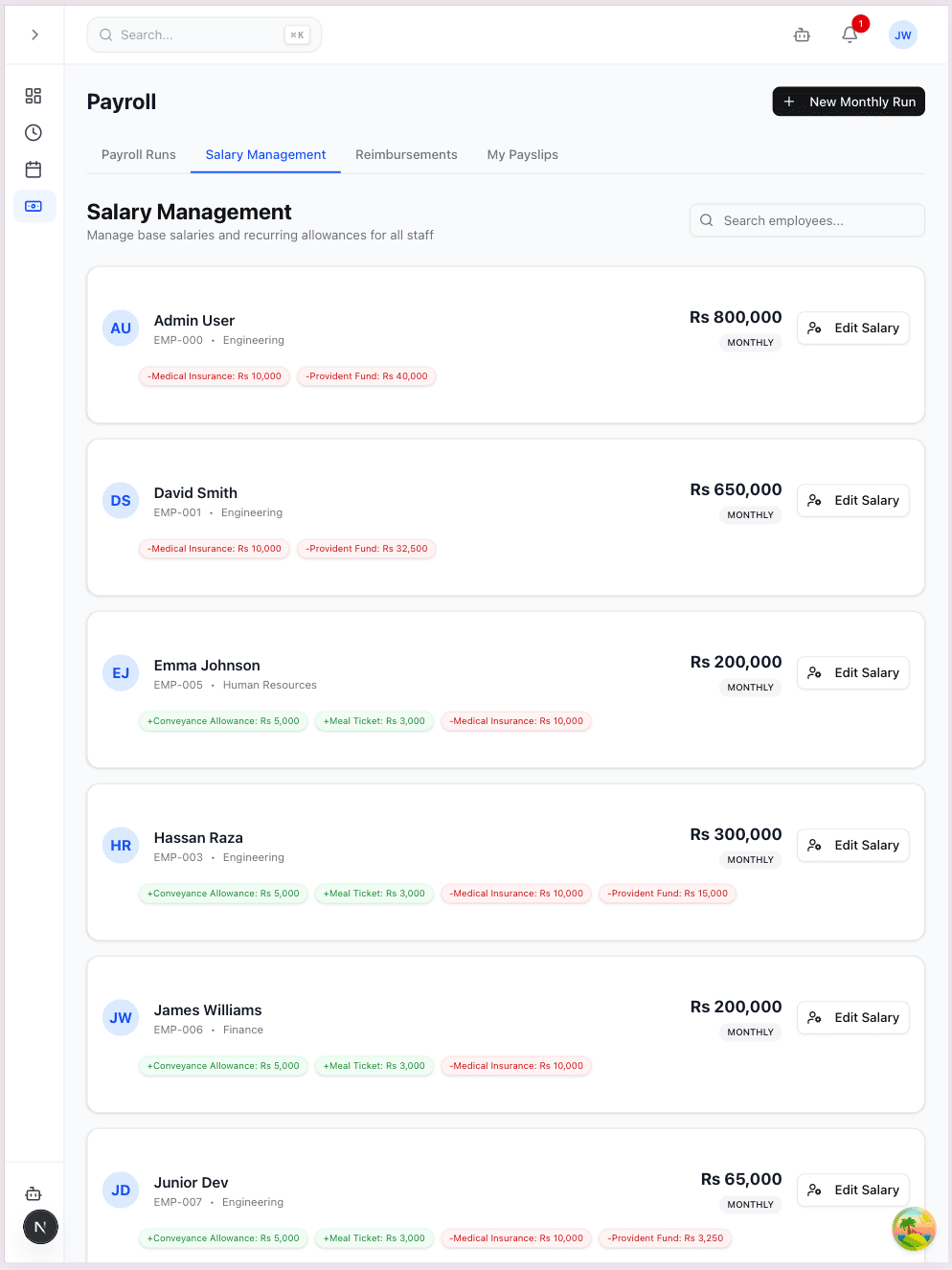Click the New Monthly Run button

click(848, 102)
